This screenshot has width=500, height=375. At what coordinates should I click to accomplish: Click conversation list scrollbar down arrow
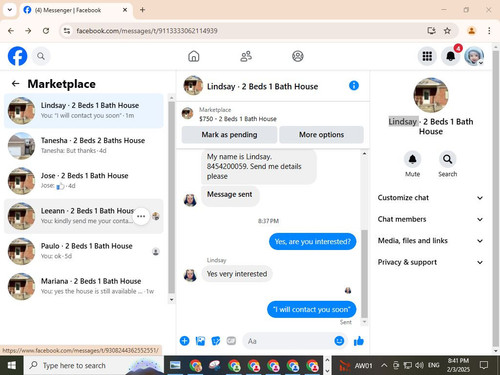171,299
